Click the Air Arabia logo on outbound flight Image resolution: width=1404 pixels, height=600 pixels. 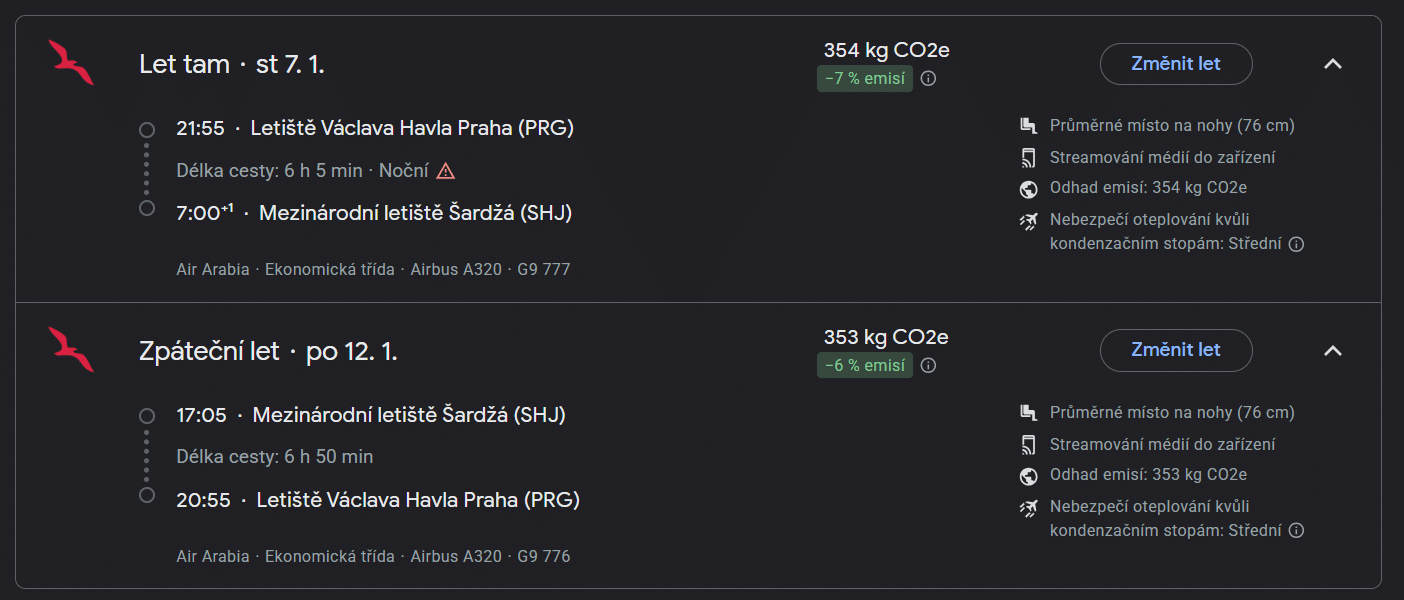[70, 63]
